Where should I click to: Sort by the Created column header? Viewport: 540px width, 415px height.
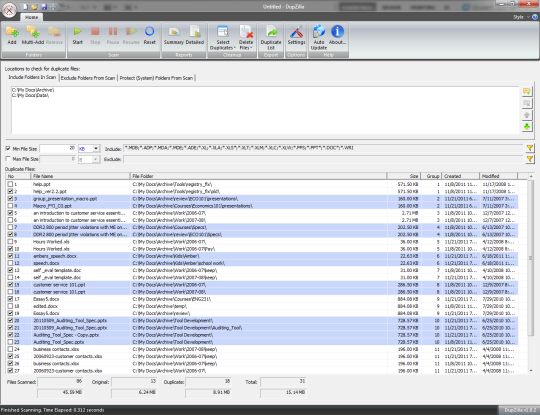click(460, 176)
